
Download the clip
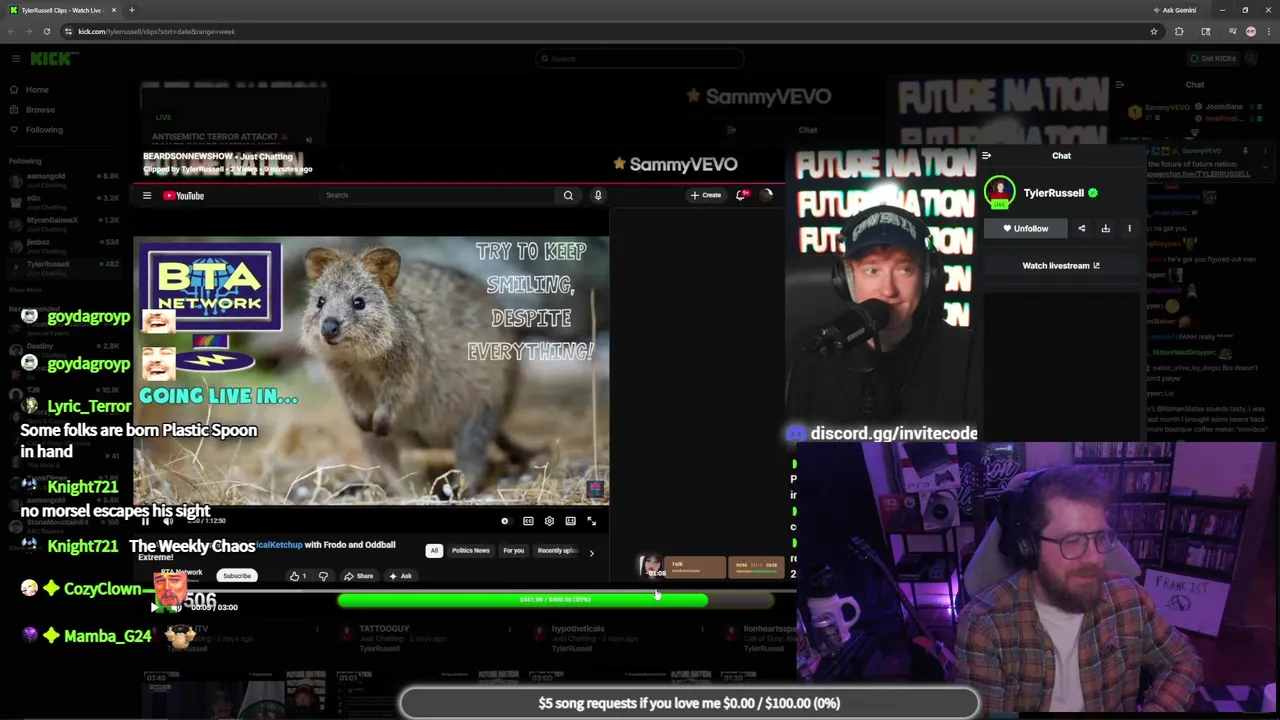pyautogui.click(x=1105, y=229)
